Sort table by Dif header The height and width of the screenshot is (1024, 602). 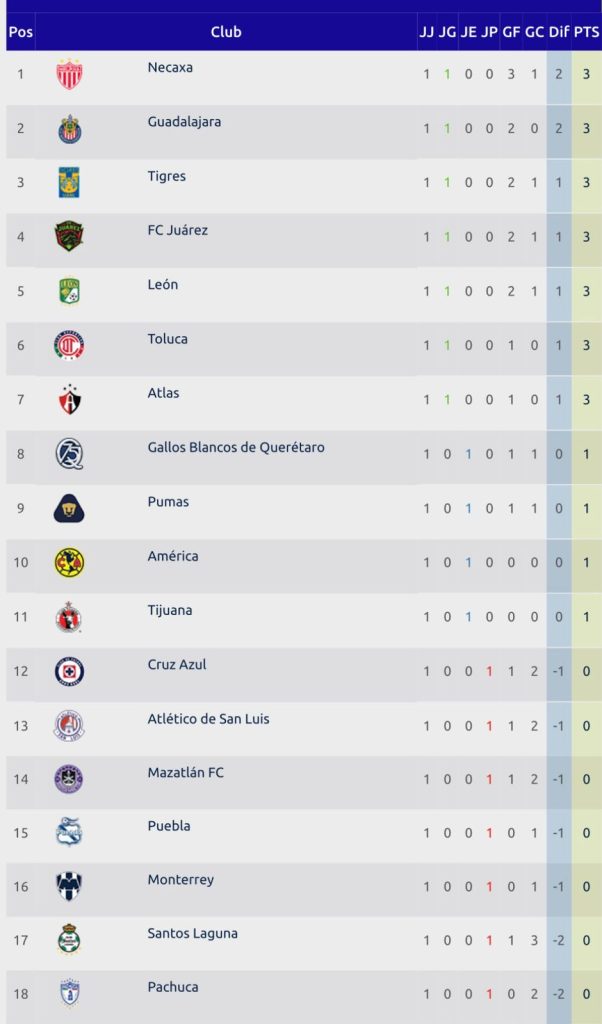(559, 32)
